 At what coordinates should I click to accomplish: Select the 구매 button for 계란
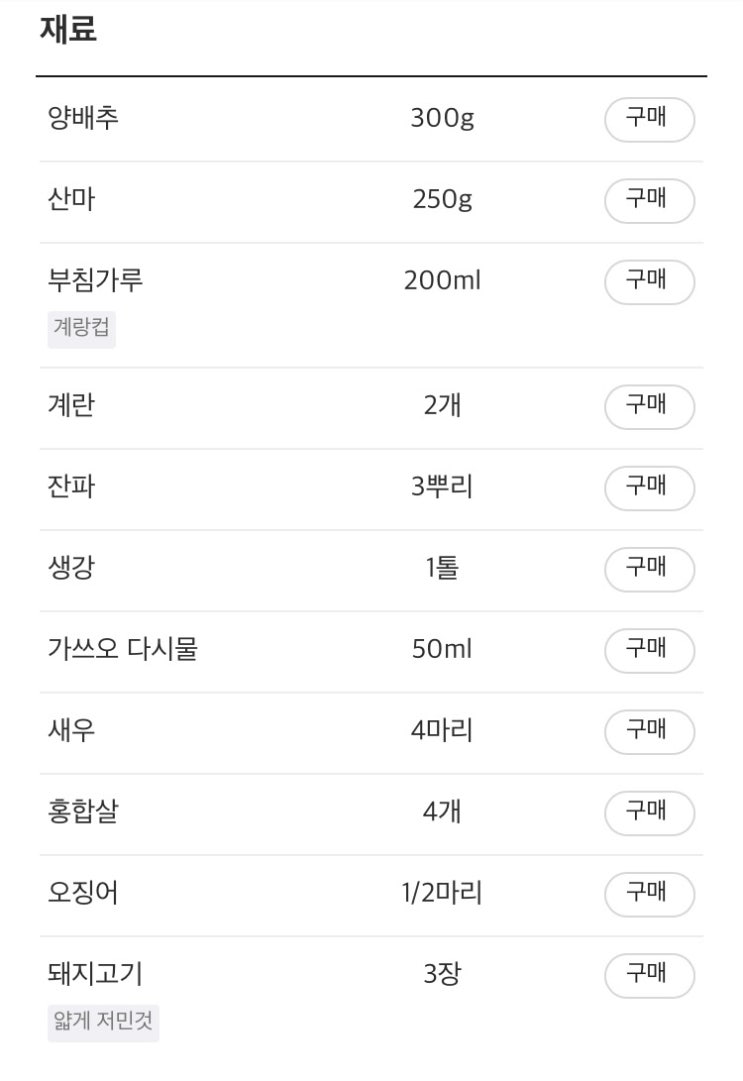tap(649, 407)
